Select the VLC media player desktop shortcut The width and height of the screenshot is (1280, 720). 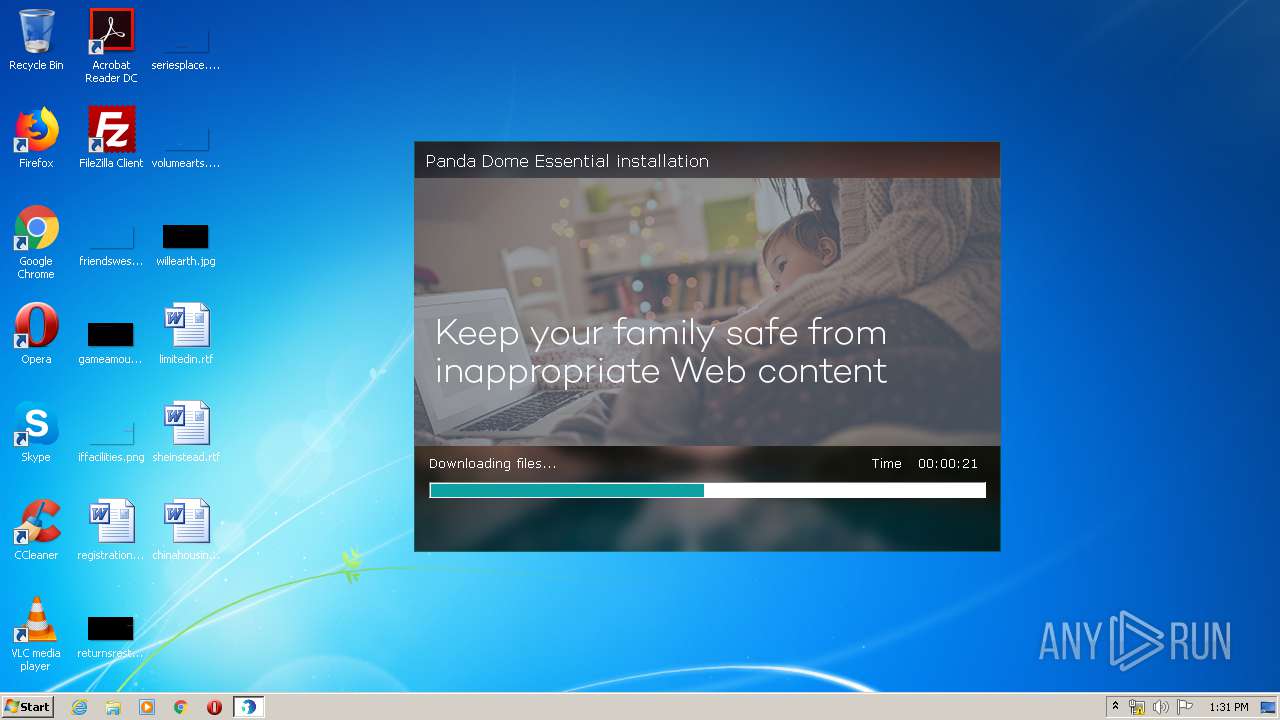(x=36, y=634)
